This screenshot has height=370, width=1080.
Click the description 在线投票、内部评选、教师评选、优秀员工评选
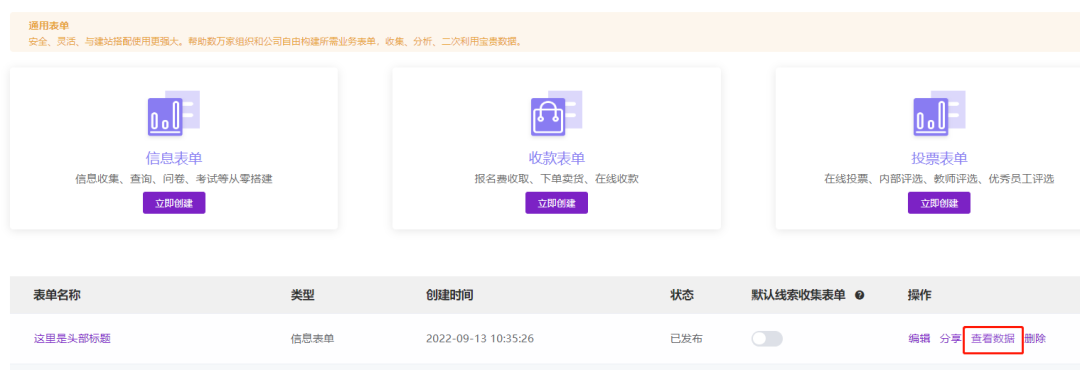pyautogui.click(x=939, y=179)
